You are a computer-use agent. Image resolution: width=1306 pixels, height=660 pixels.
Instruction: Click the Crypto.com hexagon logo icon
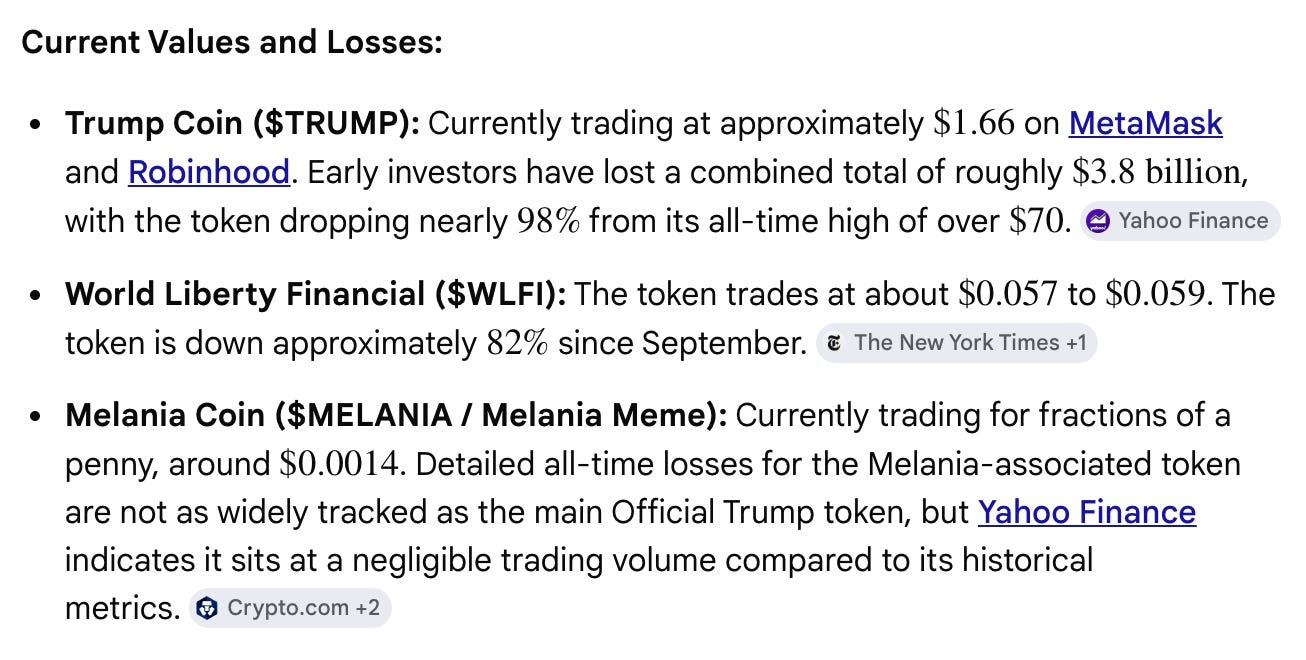[207, 608]
